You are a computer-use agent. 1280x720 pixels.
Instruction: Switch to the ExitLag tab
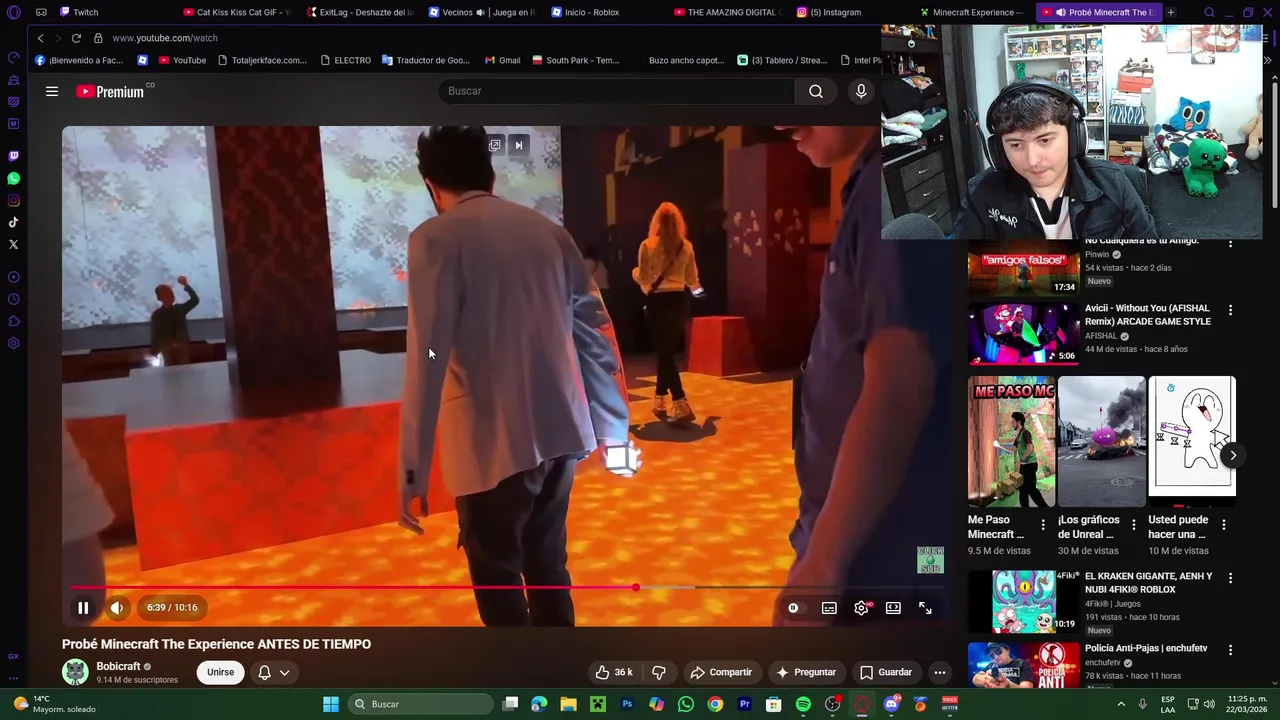tap(360, 12)
